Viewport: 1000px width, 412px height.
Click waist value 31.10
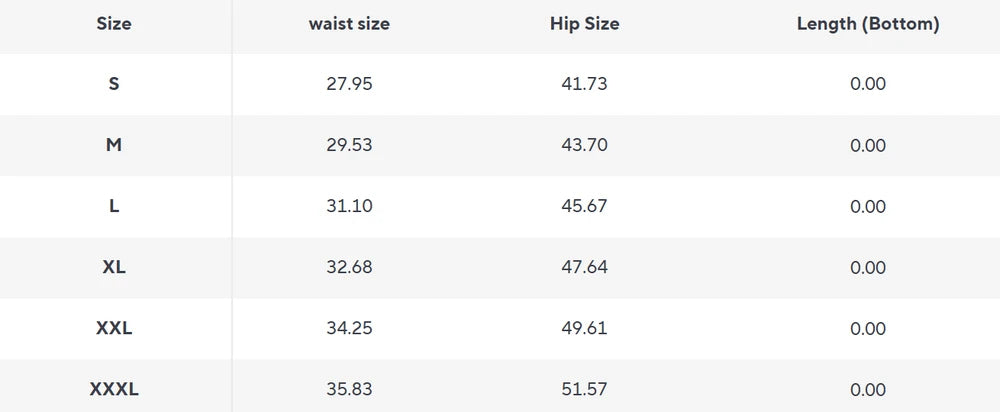[x=349, y=207]
